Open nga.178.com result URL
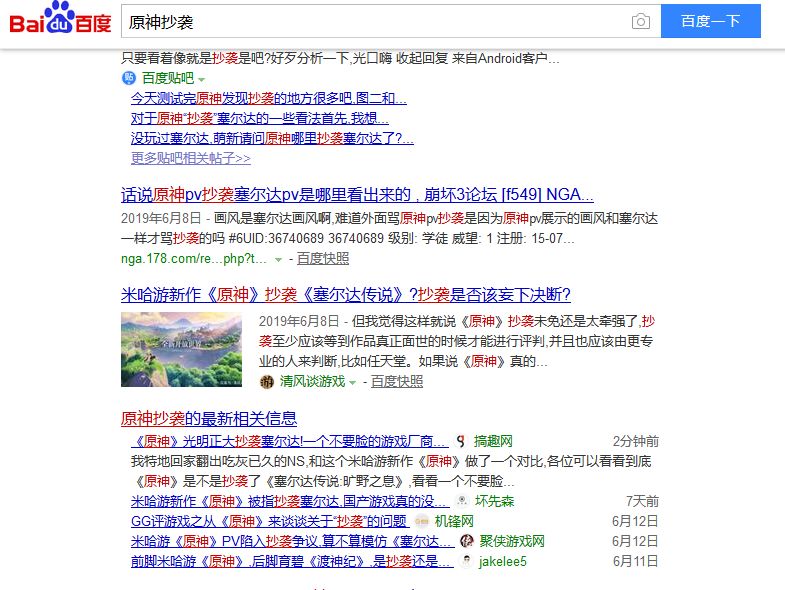This screenshot has height=590, width=785. [194, 259]
